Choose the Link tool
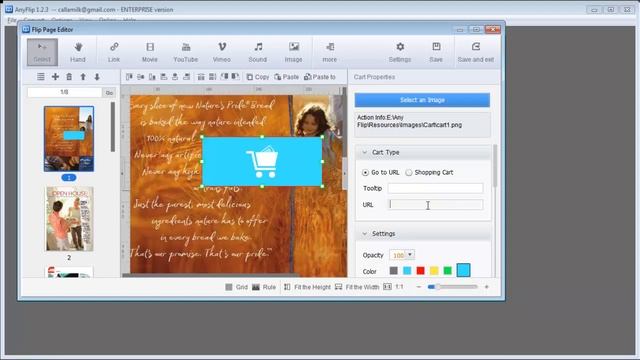 click(114, 52)
